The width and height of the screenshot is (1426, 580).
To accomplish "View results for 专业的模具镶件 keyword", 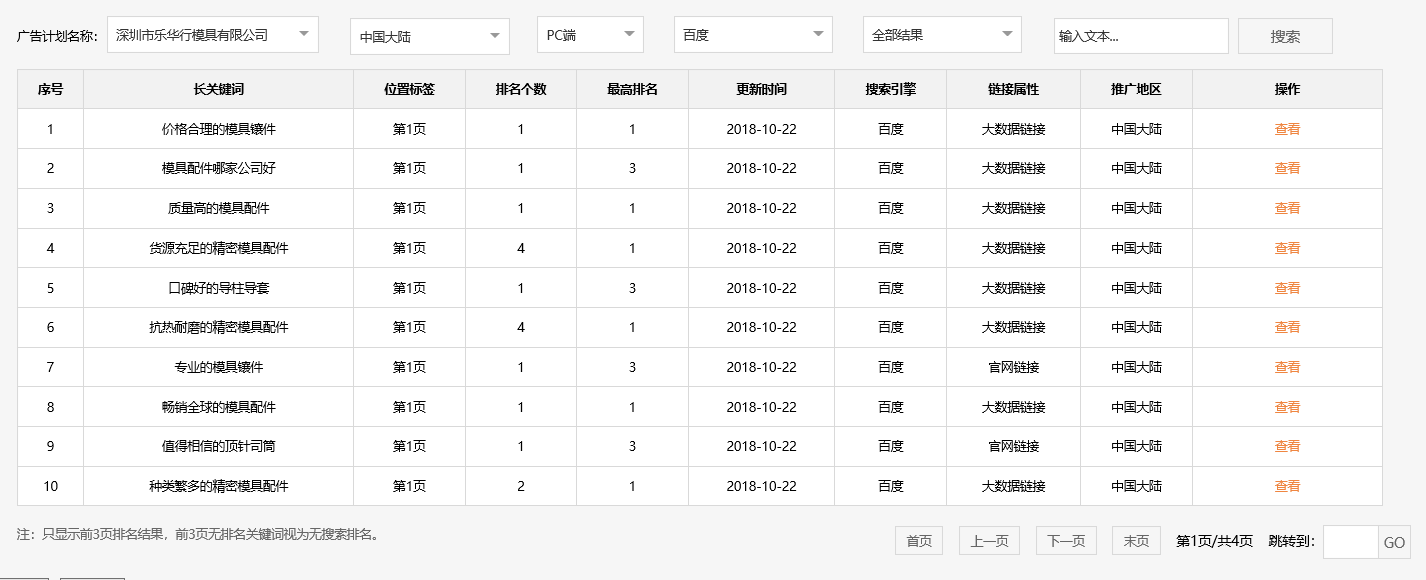I will (1287, 367).
